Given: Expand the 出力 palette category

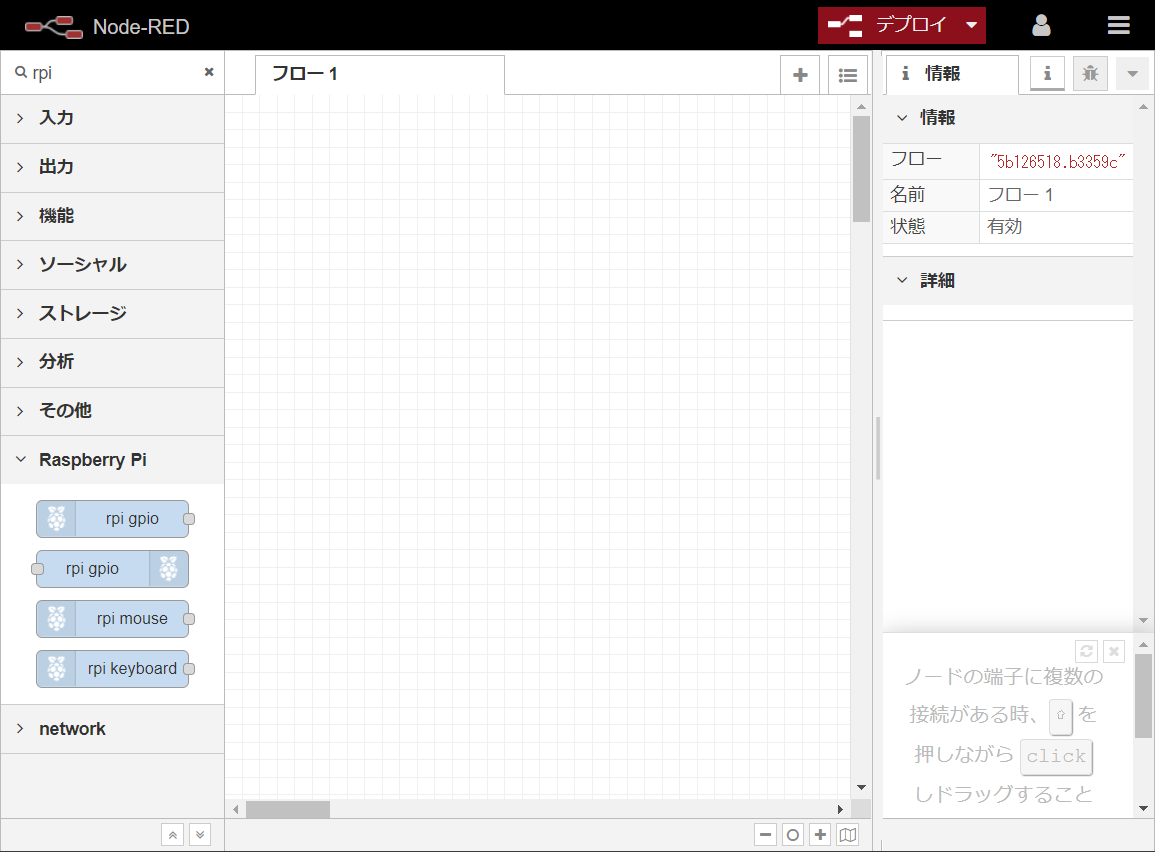Looking at the screenshot, I should pyautogui.click(x=113, y=168).
